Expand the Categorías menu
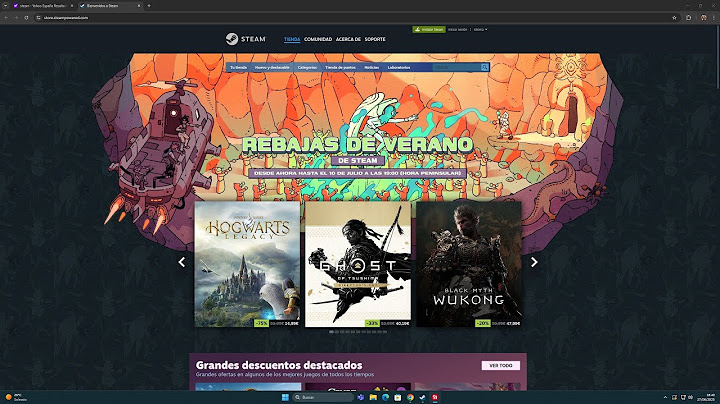Image resolution: width=720 pixels, height=404 pixels. coord(307,67)
